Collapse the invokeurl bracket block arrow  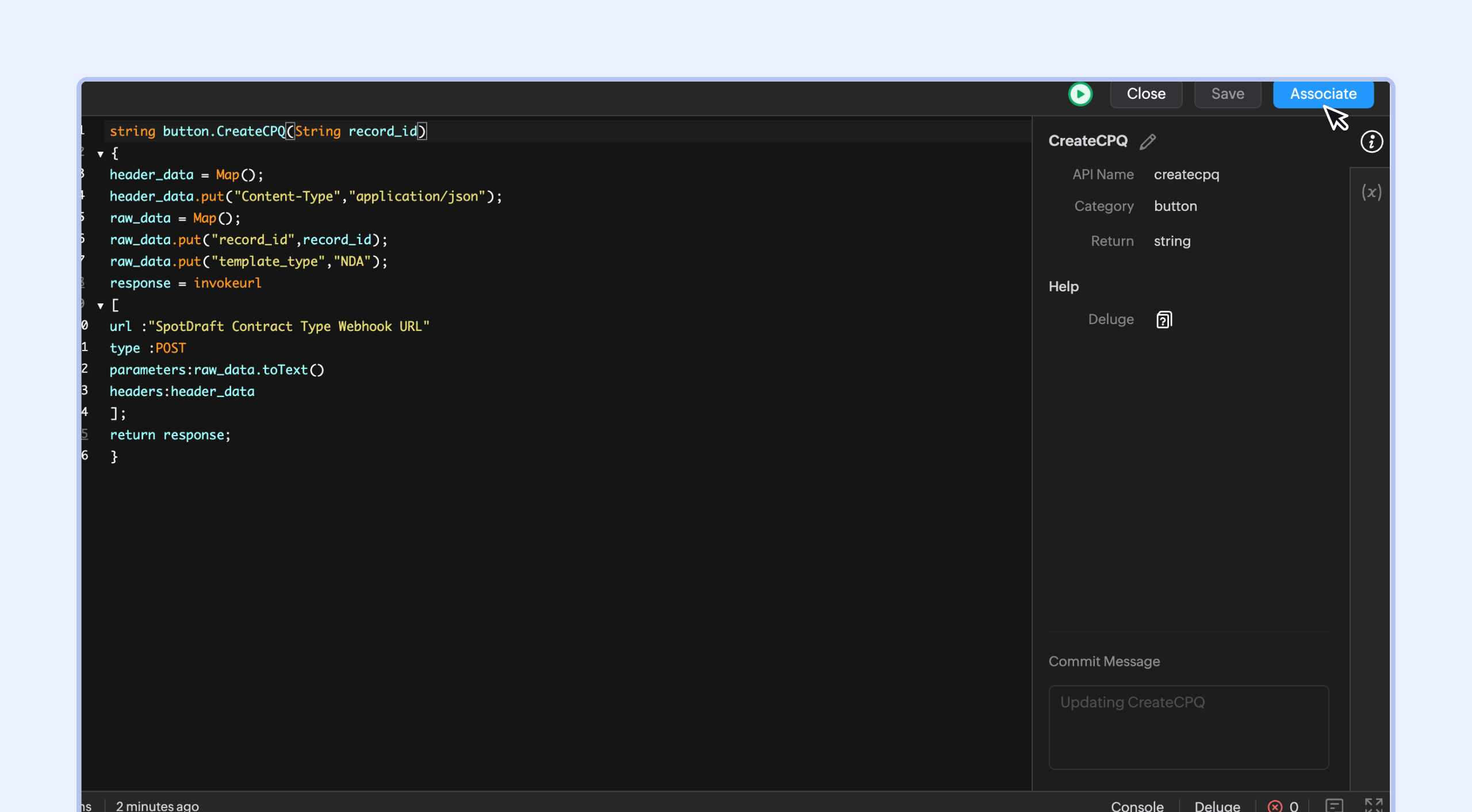tap(101, 306)
